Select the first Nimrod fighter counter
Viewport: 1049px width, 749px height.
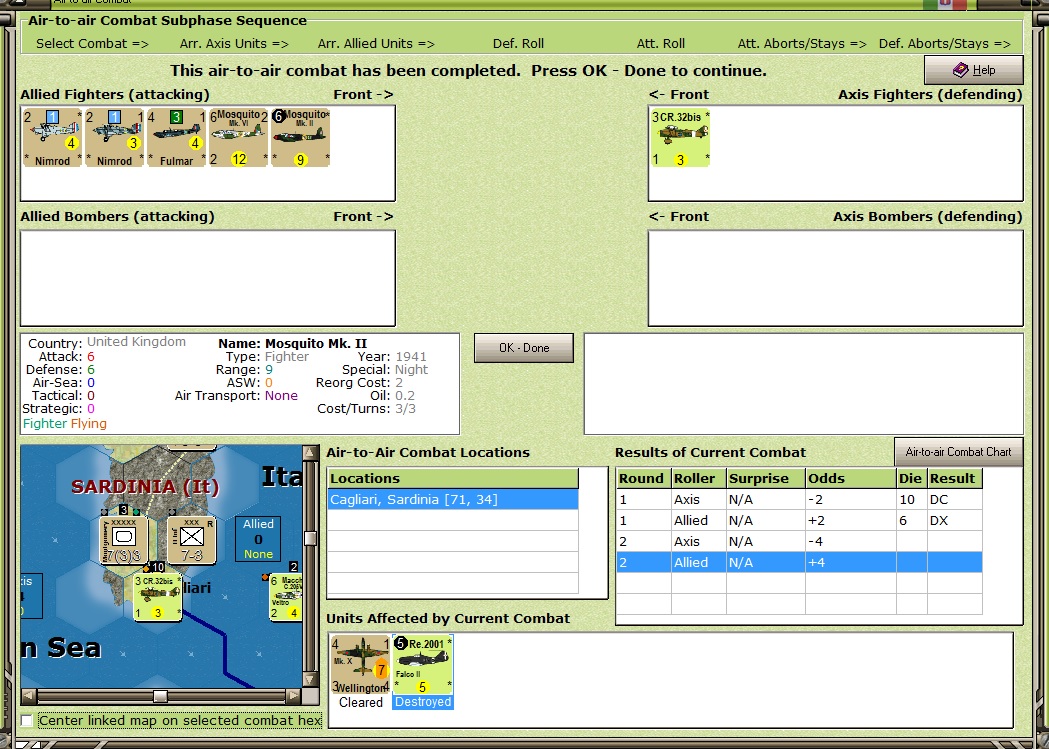pos(52,138)
